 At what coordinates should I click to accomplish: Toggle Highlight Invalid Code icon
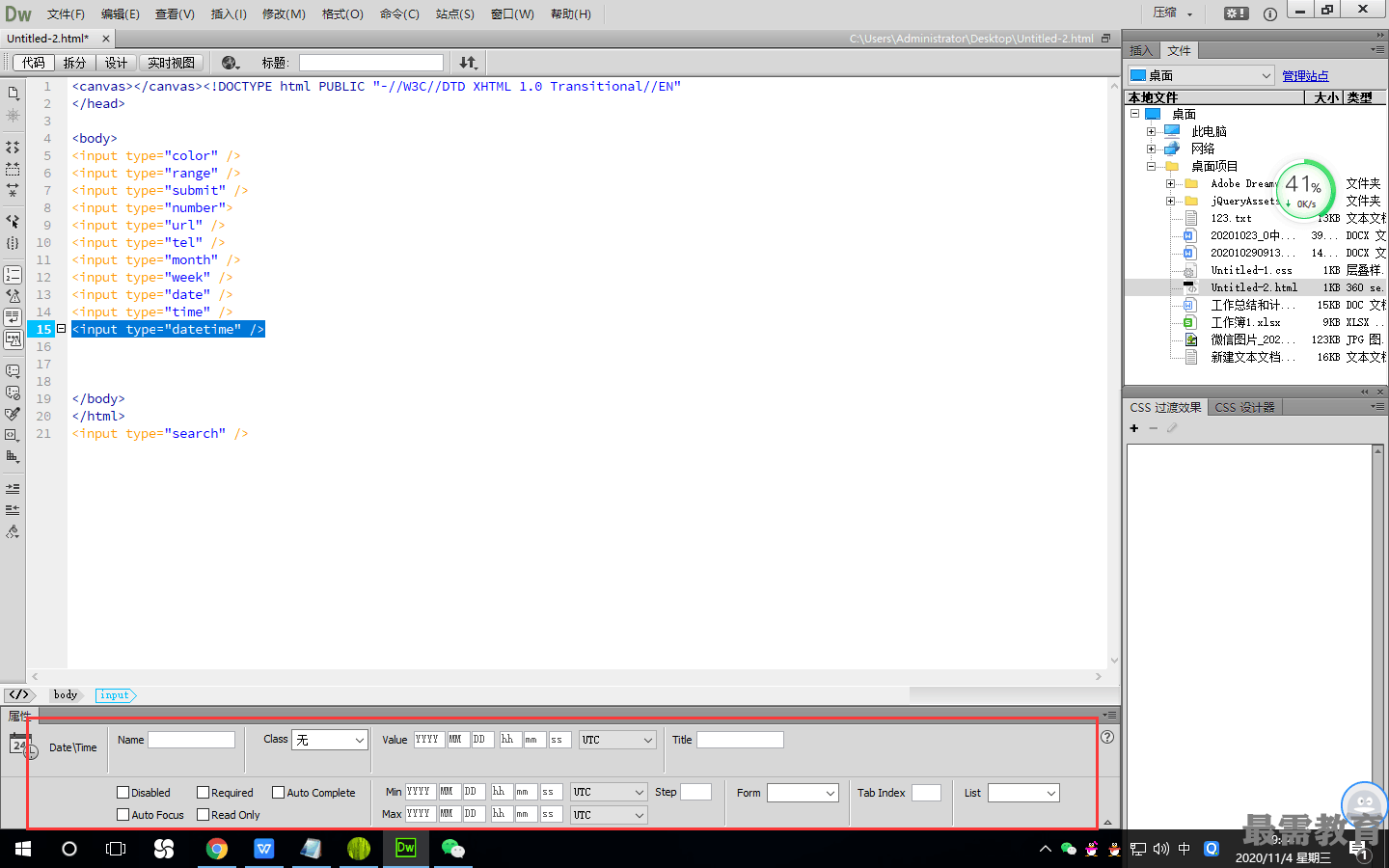click(x=13, y=296)
